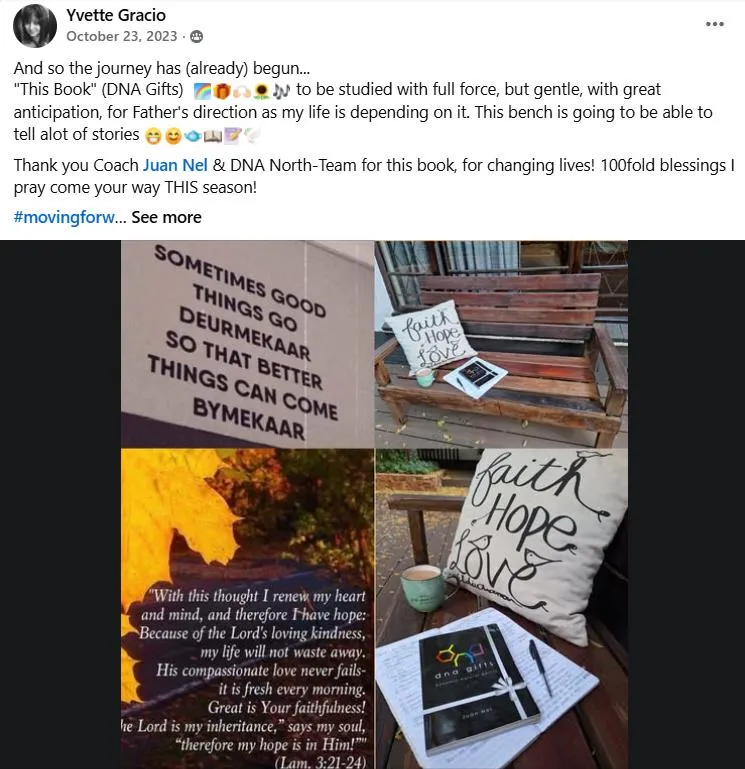Viewport: 745px width, 769px height.
Task: Click the open book emoji
Action: pos(213,136)
